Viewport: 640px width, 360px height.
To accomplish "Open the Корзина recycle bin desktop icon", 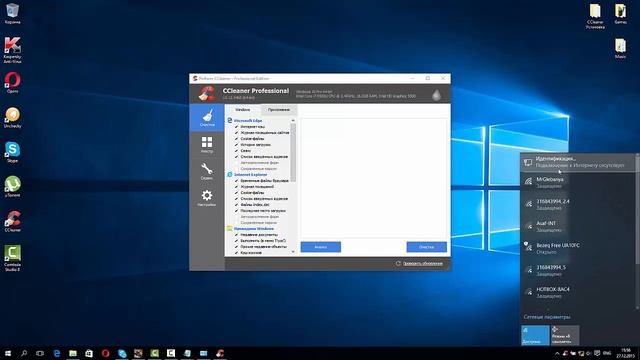I will click(x=12, y=13).
